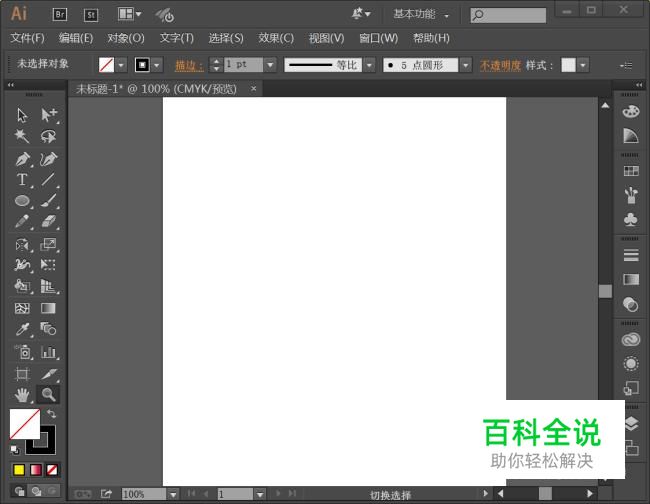Select the Ellipse shape tool

(x=22, y=201)
